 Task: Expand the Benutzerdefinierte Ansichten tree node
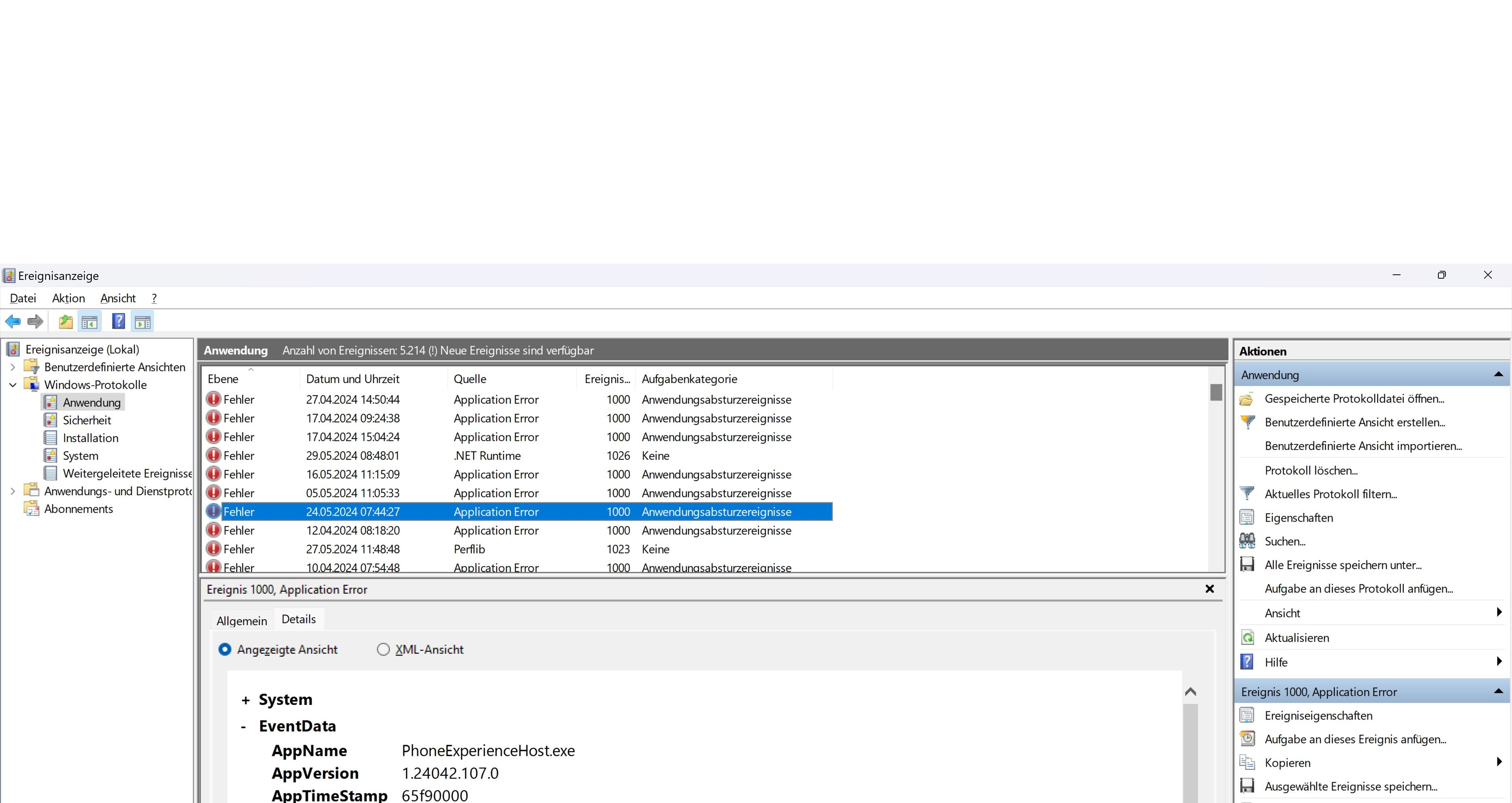(x=13, y=367)
